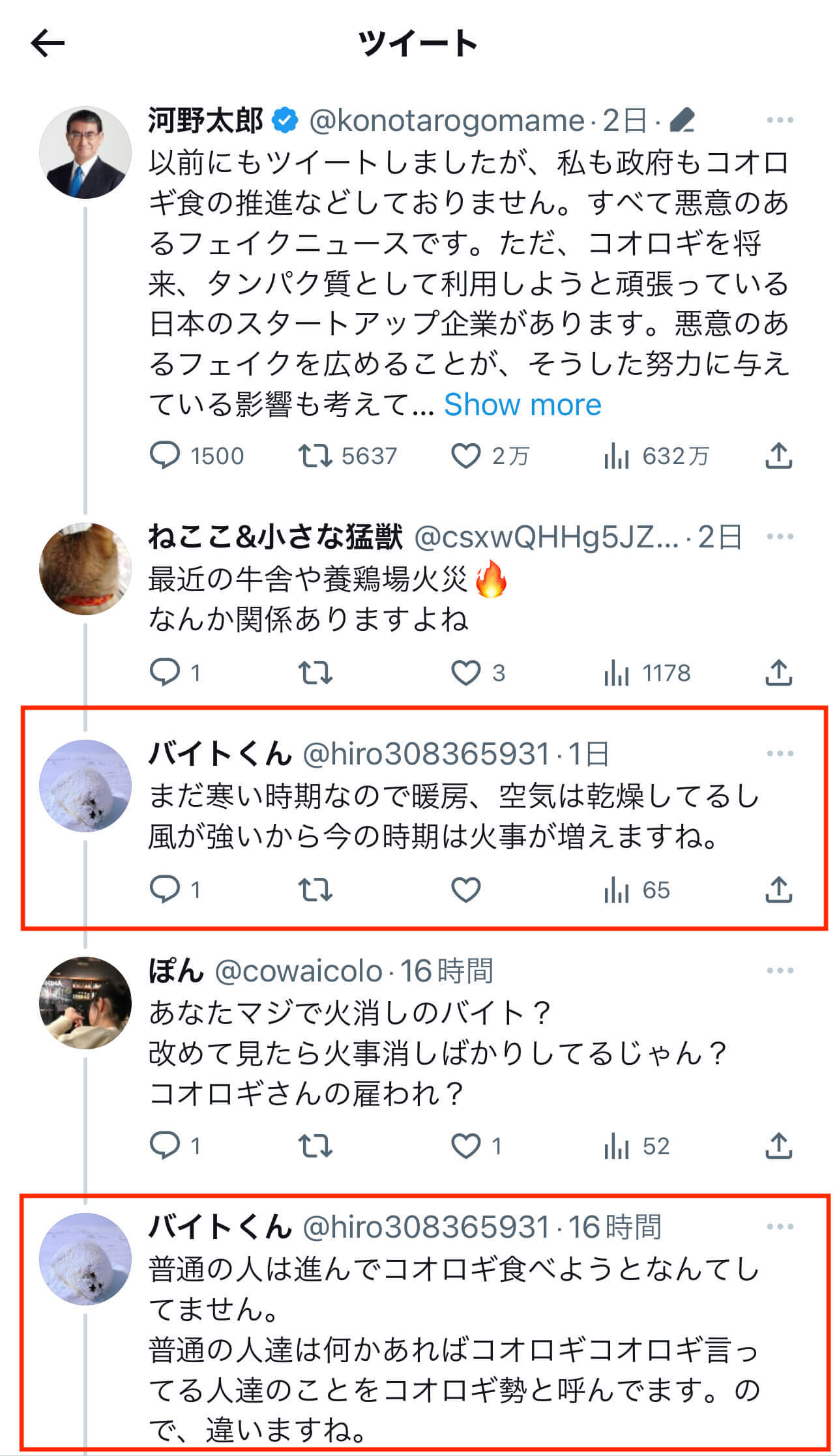Share 河野太郎's tweet via share icon
This screenshot has width=837, height=1456.
coord(778,456)
